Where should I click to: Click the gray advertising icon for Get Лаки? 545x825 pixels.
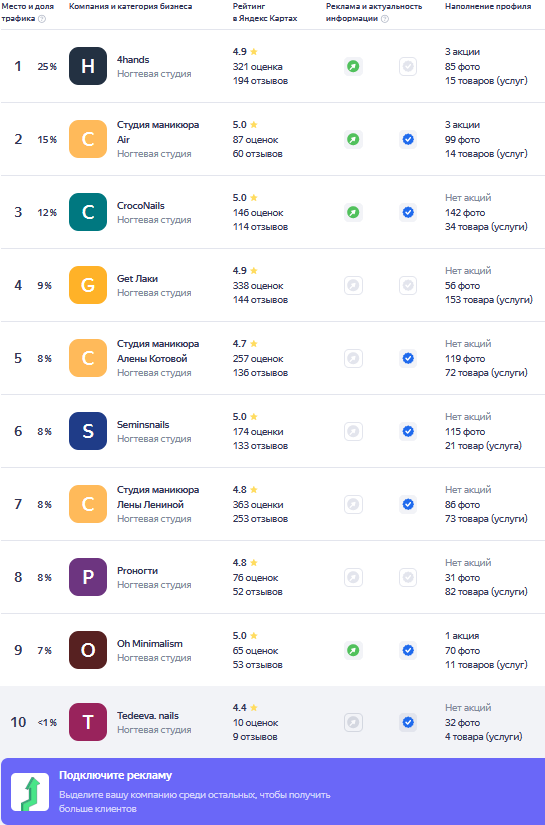pos(353,285)
